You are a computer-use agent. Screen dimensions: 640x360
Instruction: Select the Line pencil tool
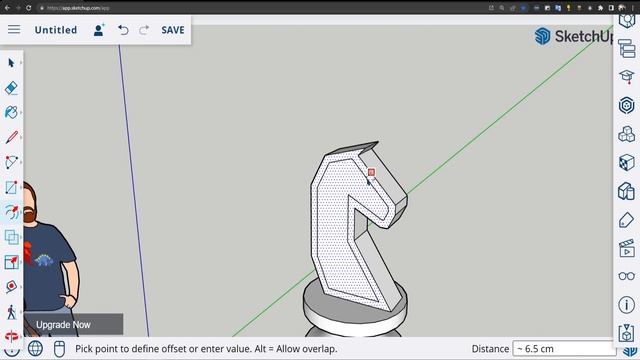[x=11, y=137]
